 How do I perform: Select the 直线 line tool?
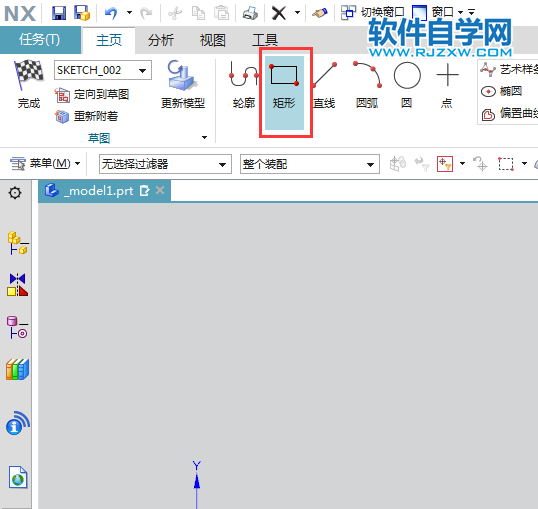click(325, 84)
